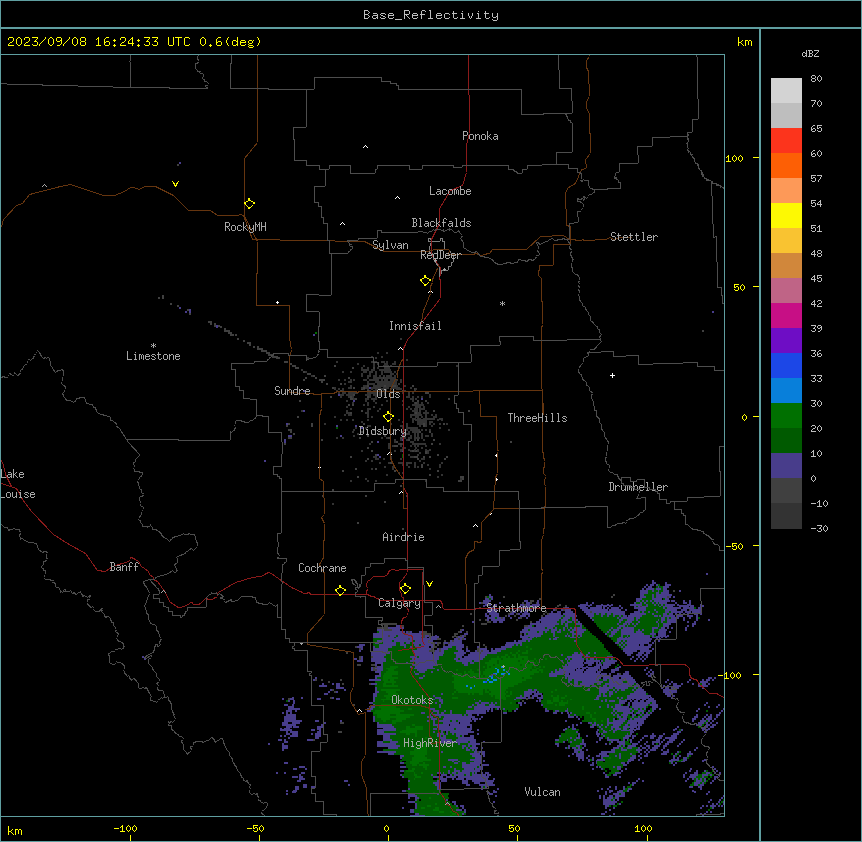The width and height of the screenshot is (862, 842).
Task: Click the magenta 42 dBZ legend swatch
Action: pyautogui.click(x=786, y=316)
